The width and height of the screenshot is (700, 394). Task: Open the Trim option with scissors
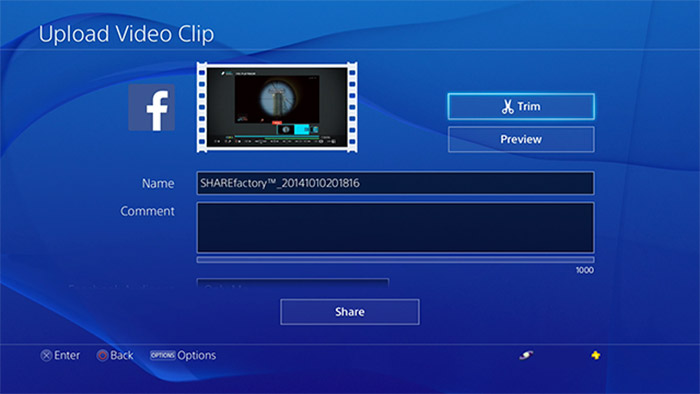point(521,106)
